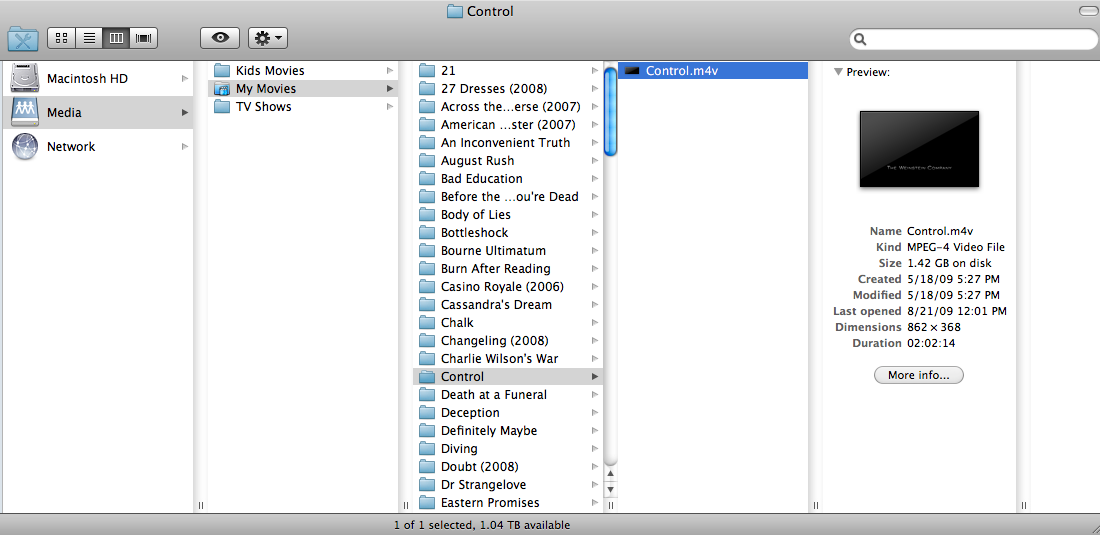This screenshot has width=1100, height=535.
Task: Expand Bottleshock with its arrow
Action: pos(595,233)
